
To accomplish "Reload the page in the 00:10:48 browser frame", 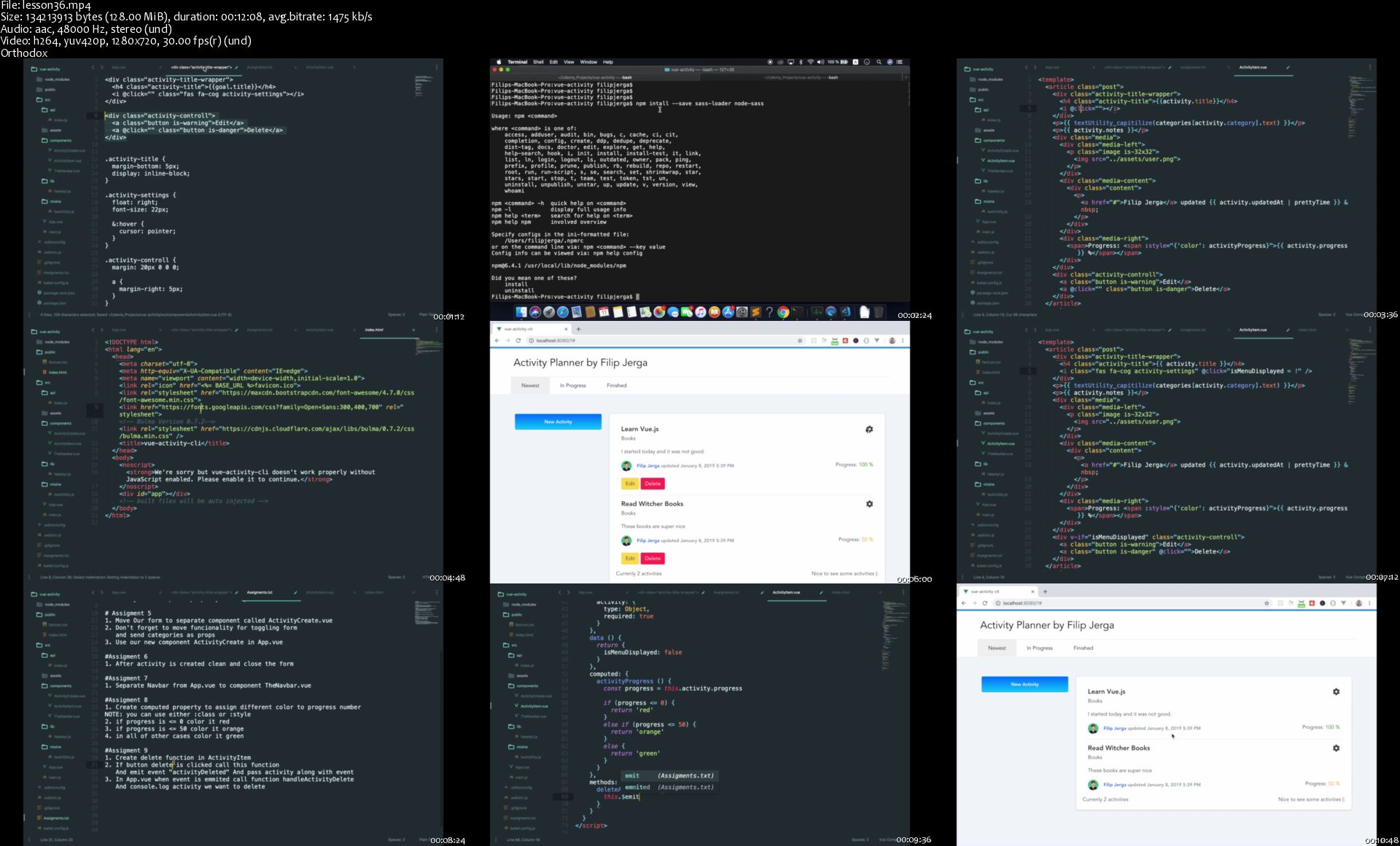I will pos(985,603).
